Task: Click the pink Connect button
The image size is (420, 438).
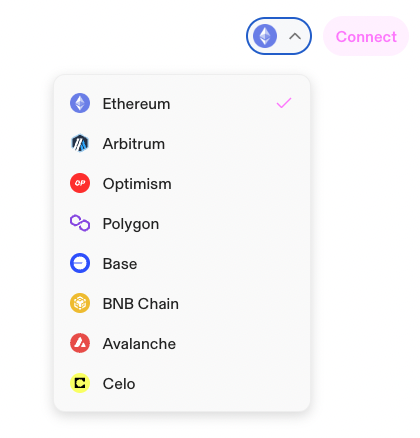Action: click(x=366, y=36)
